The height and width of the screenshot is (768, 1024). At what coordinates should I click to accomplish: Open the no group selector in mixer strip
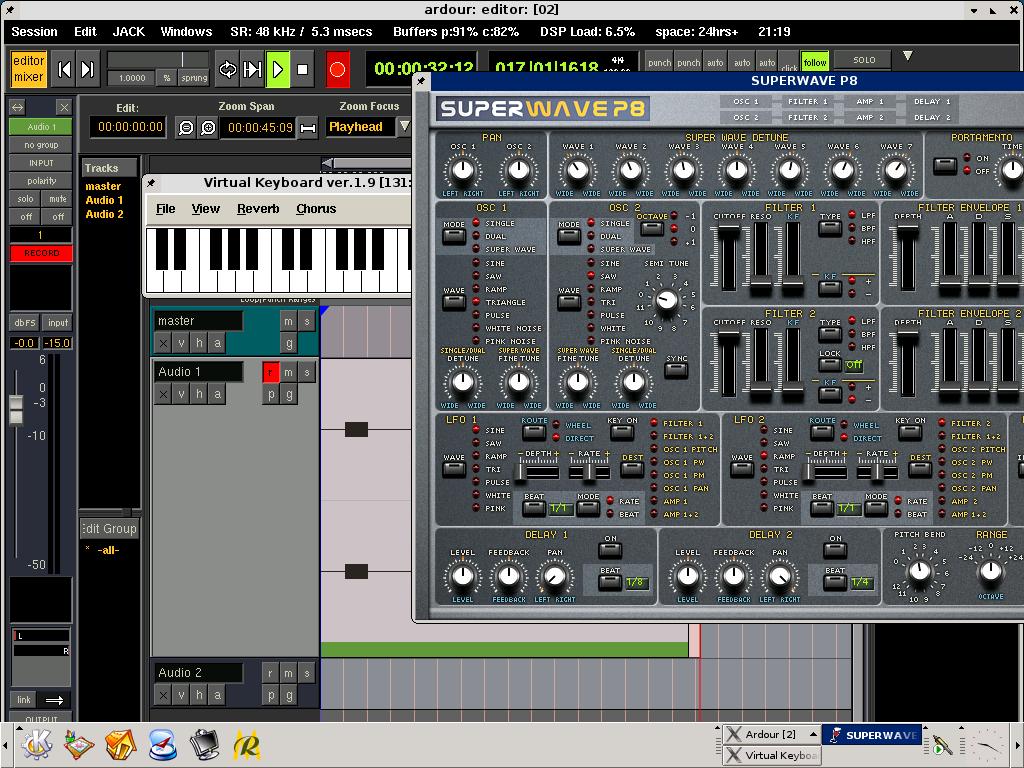(x=41, y=145)
